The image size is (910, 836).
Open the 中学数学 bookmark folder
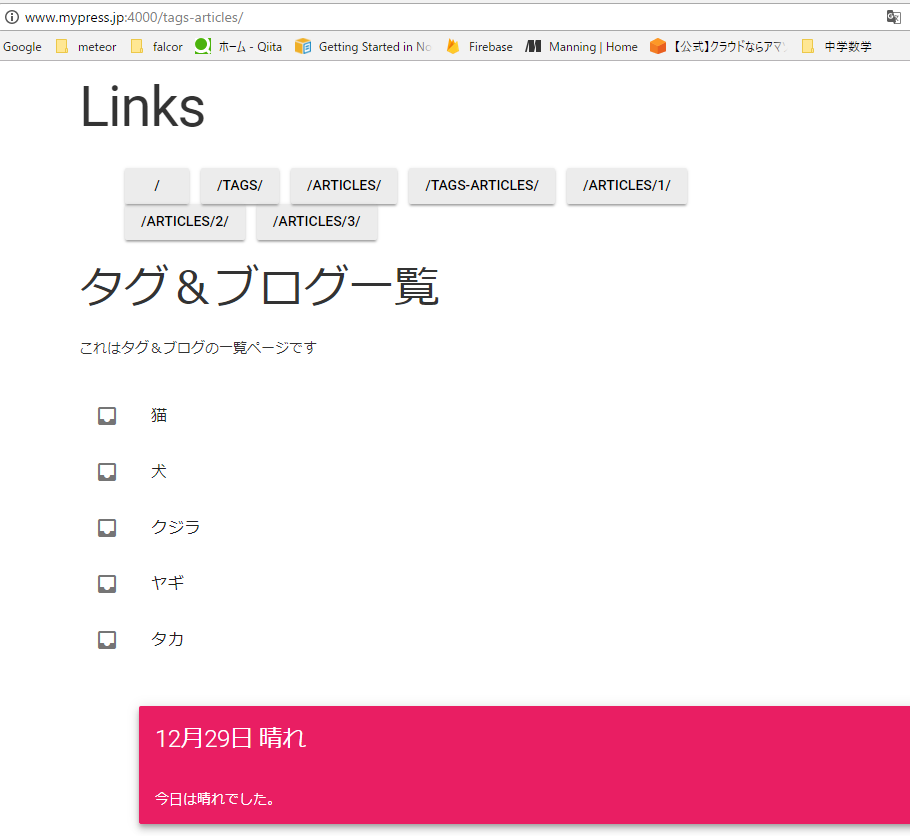point(836,46)
